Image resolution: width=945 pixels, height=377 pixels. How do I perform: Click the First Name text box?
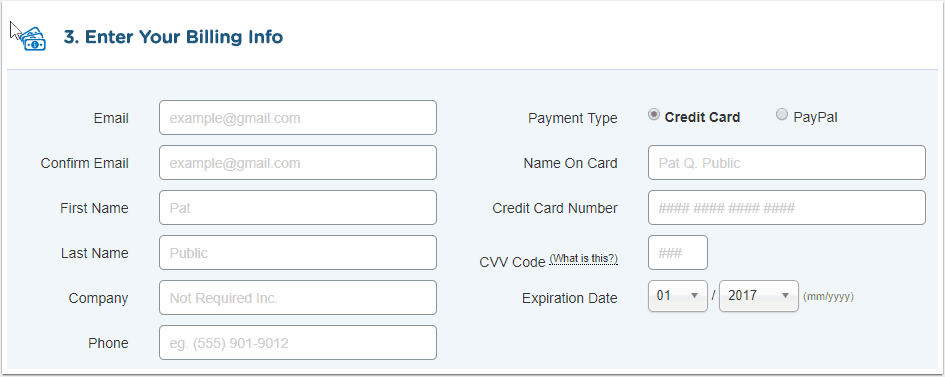point(298,208)
